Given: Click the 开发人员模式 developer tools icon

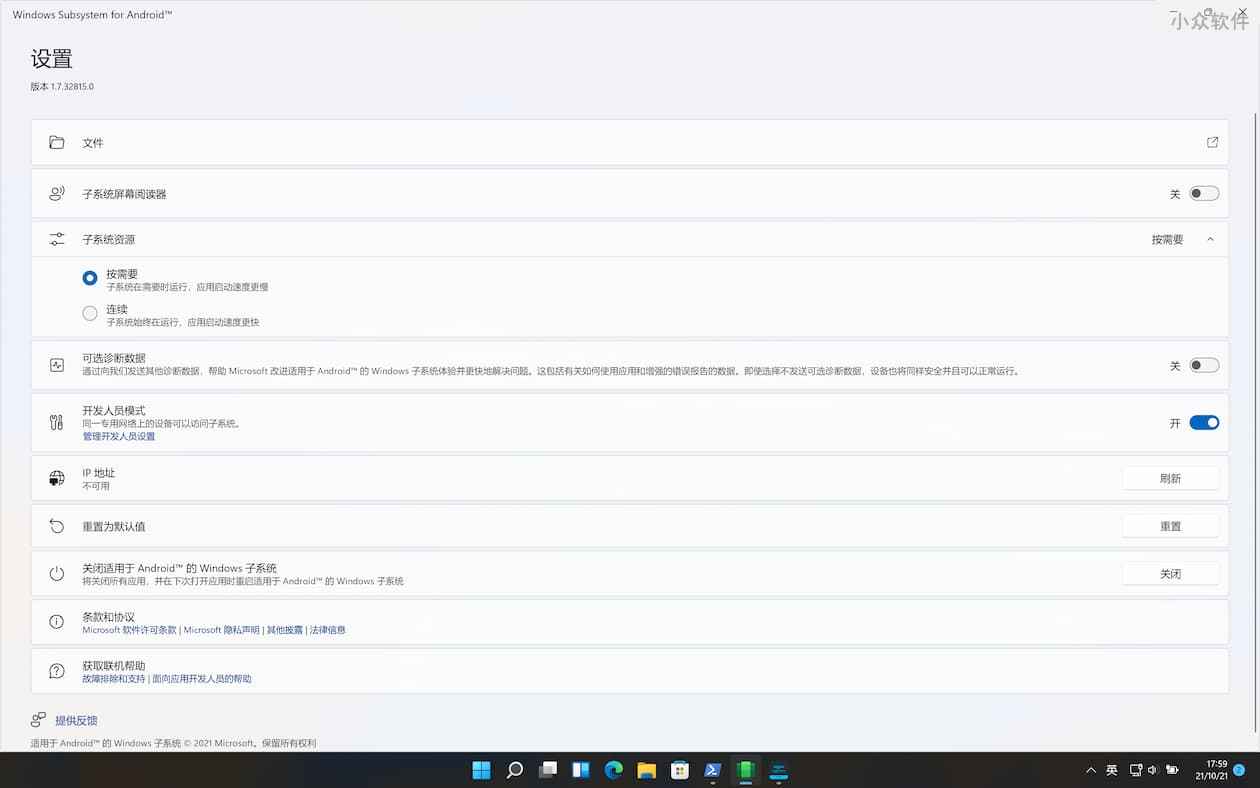Looking at the screenshot, I should point(57,423).
